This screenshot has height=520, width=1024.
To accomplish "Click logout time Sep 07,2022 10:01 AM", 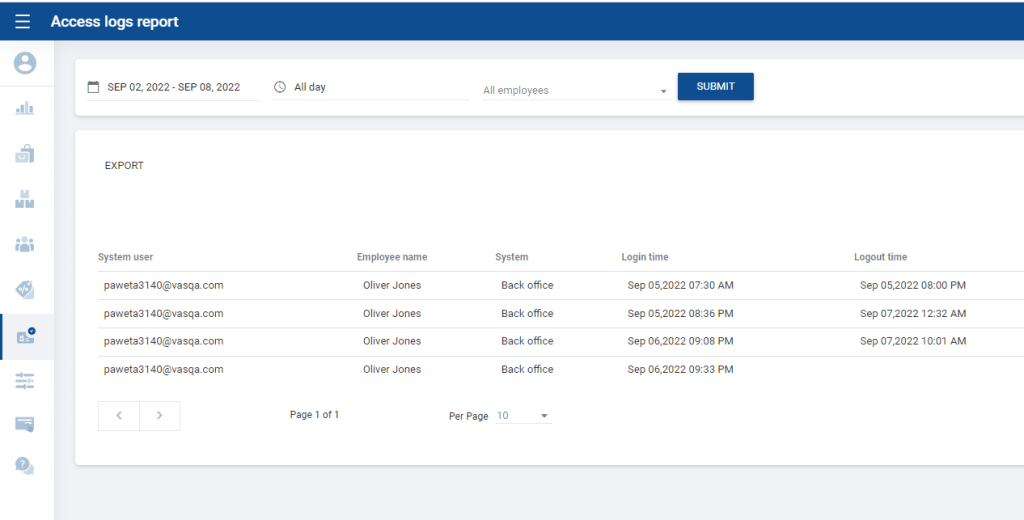I will [913, 341].
